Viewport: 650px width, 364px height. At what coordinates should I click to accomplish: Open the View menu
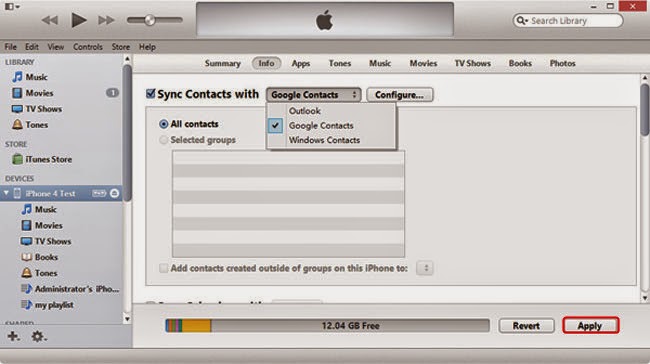tap(56, 47)
